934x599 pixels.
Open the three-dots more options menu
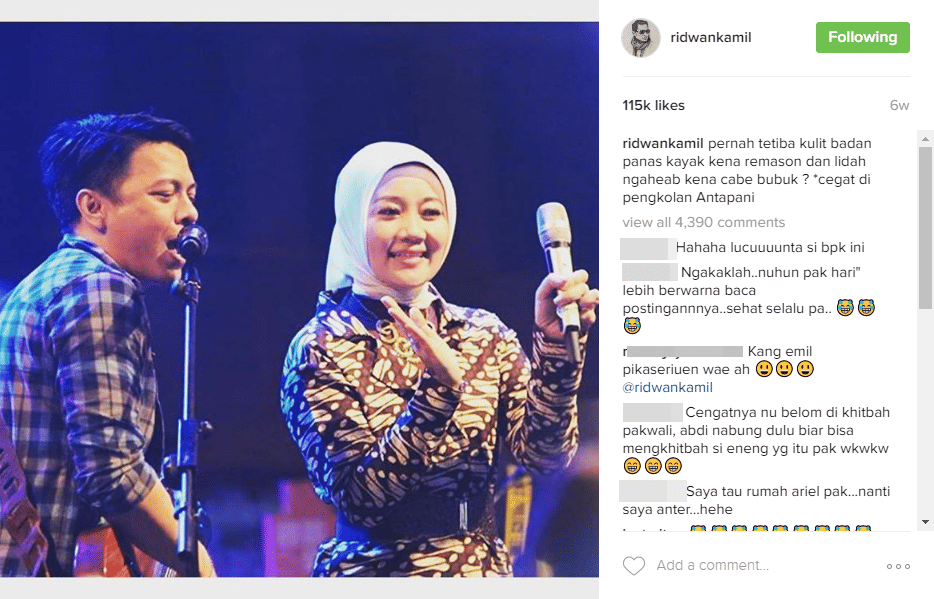(x=898, y=566)
